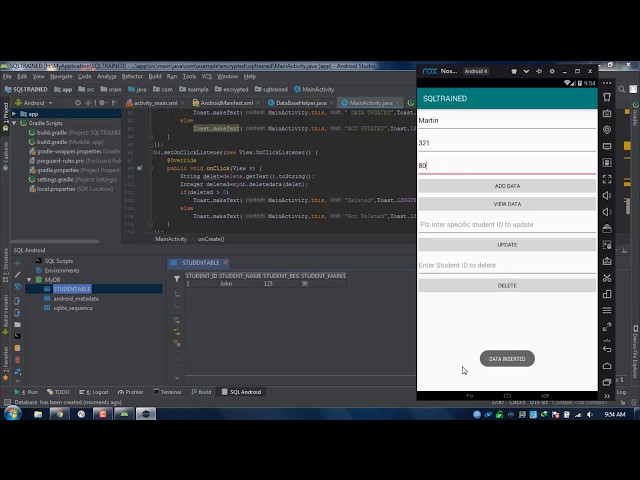Viewport: 640px width, 480px height.
Task: Click the Nox scissors screenshot icon
Action: tap(607, 278)
